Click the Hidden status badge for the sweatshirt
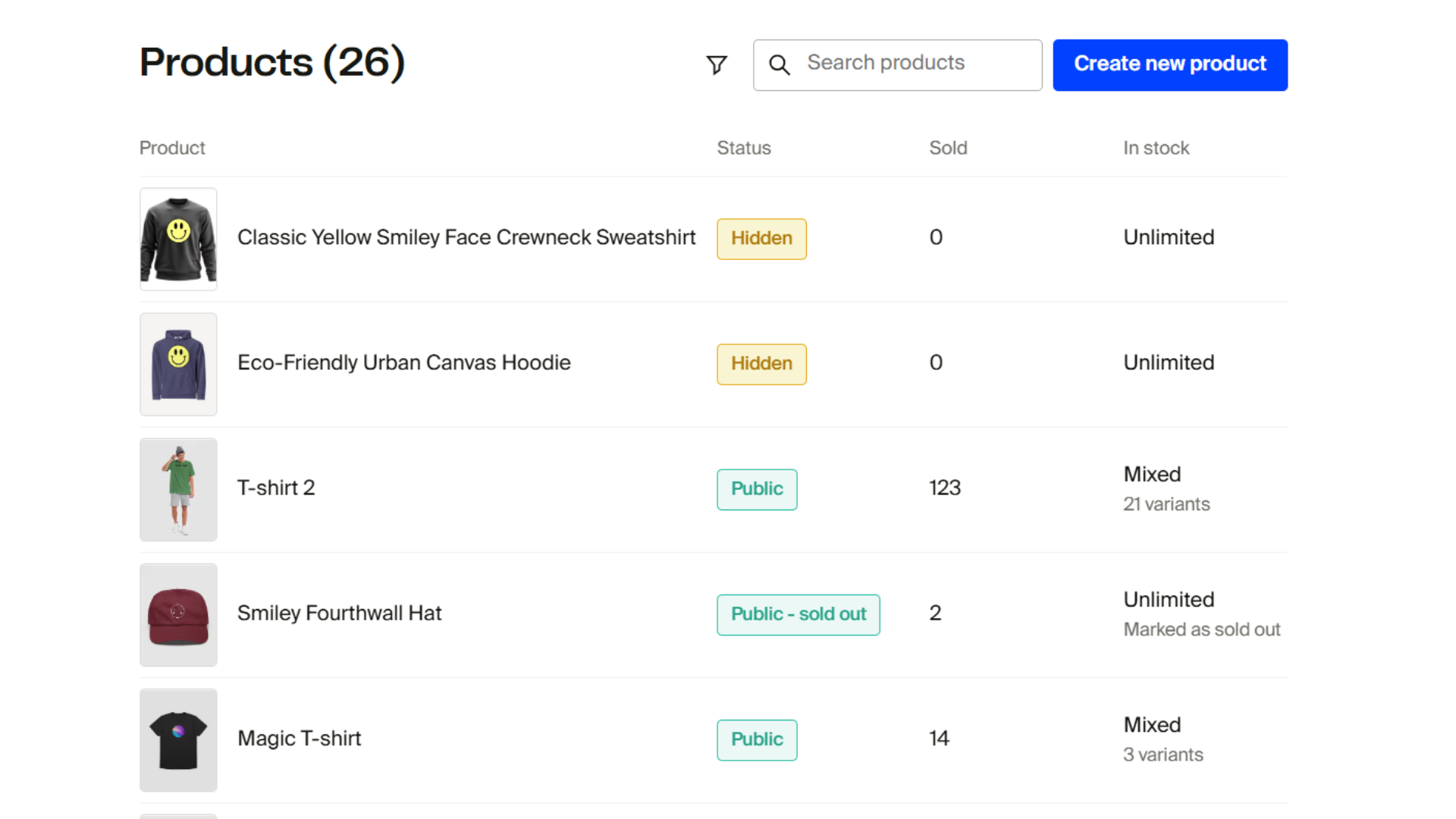This screenshot has width=1456, height=819. [761, 238]
